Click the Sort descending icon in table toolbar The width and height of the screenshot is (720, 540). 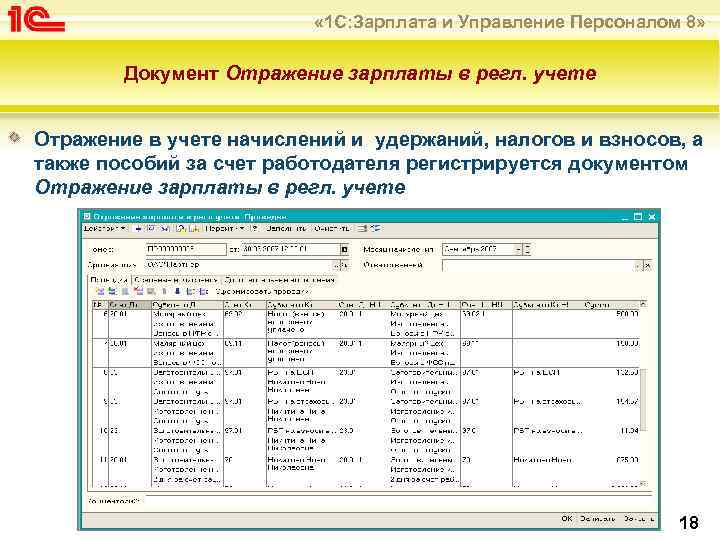(x=203, y=291)
